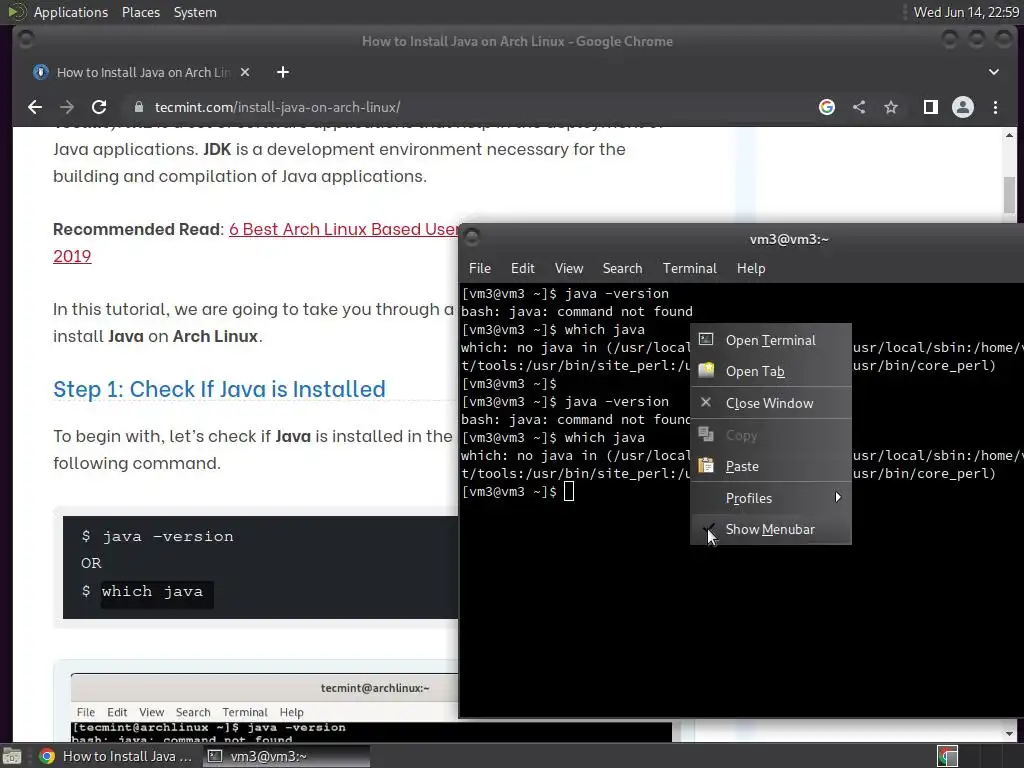Switch to the Chrome taskbar button

point(117,756)
